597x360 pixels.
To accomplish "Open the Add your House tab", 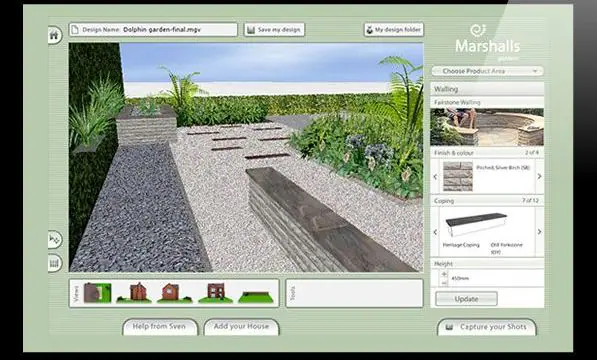I will tap(241, 327).
